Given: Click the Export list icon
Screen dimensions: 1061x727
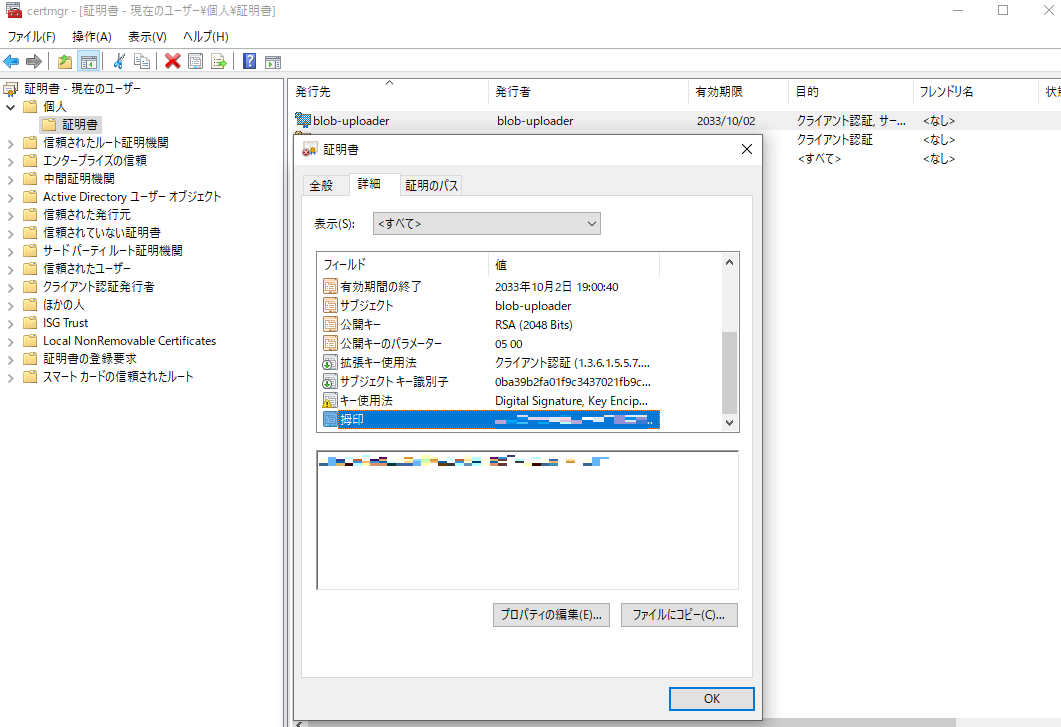Looking at the screenshot, I should click(219, 62).
